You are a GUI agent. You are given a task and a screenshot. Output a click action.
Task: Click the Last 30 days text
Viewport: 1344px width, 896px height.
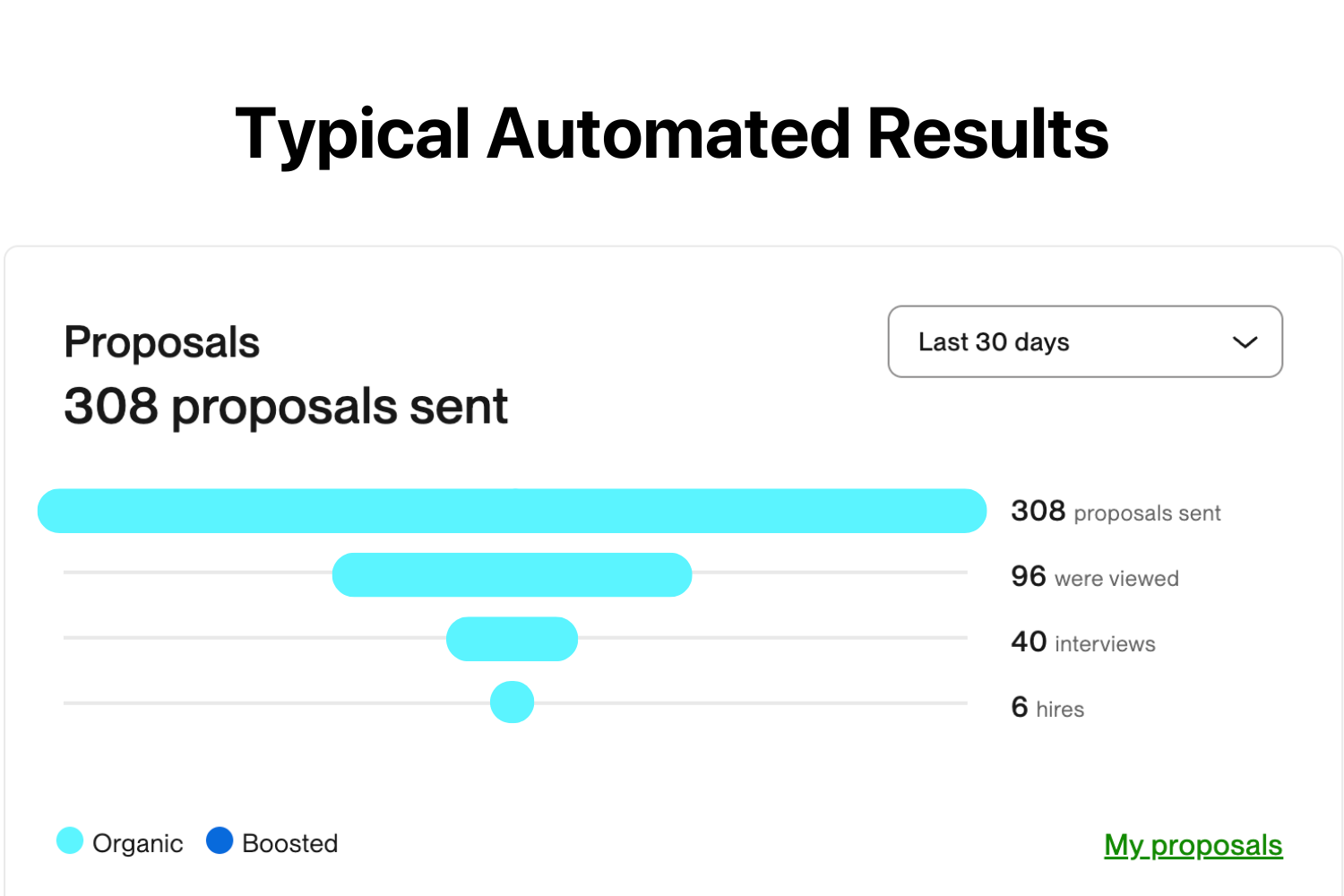(x=994, y=342)
